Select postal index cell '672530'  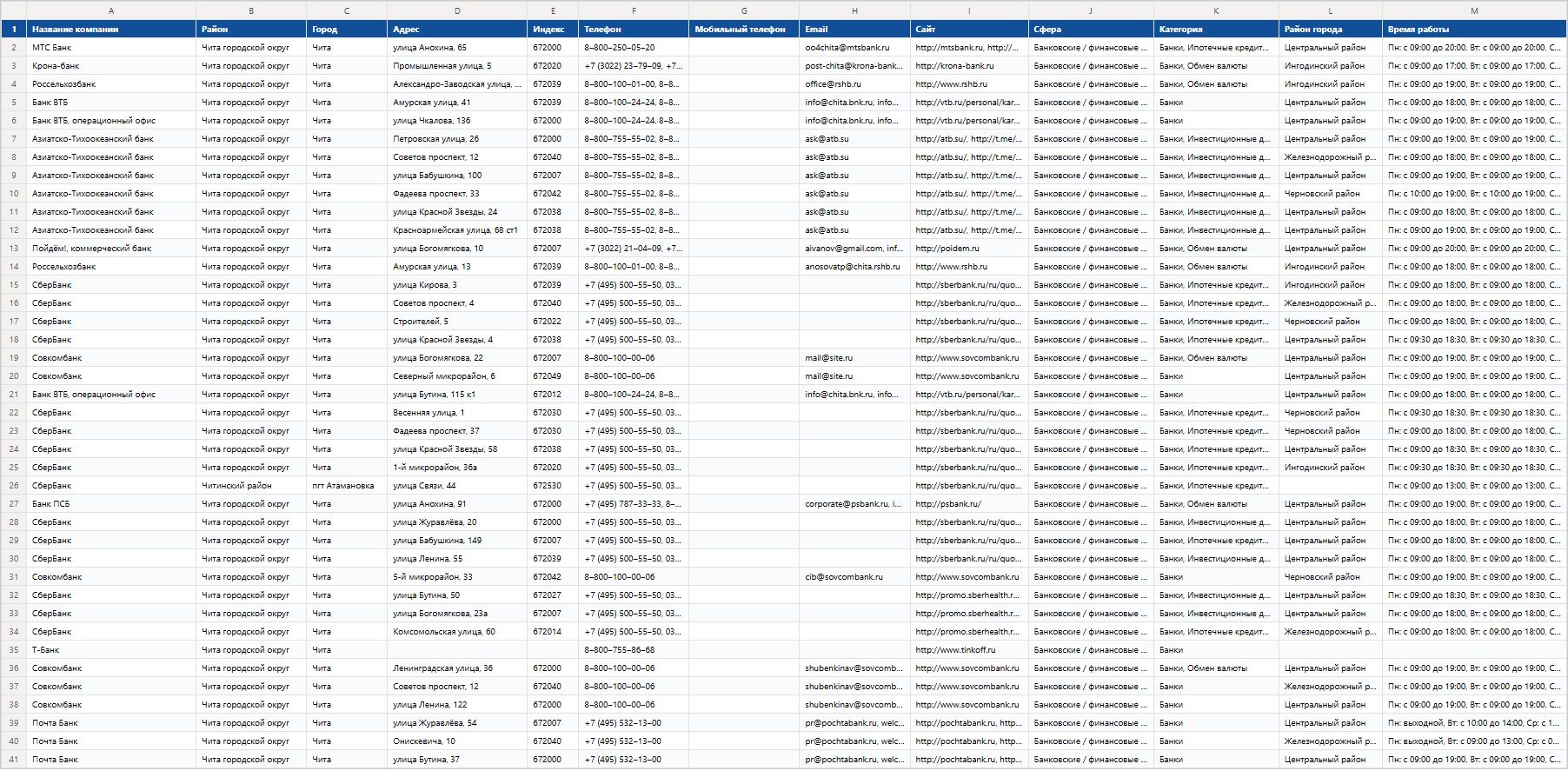553,486
